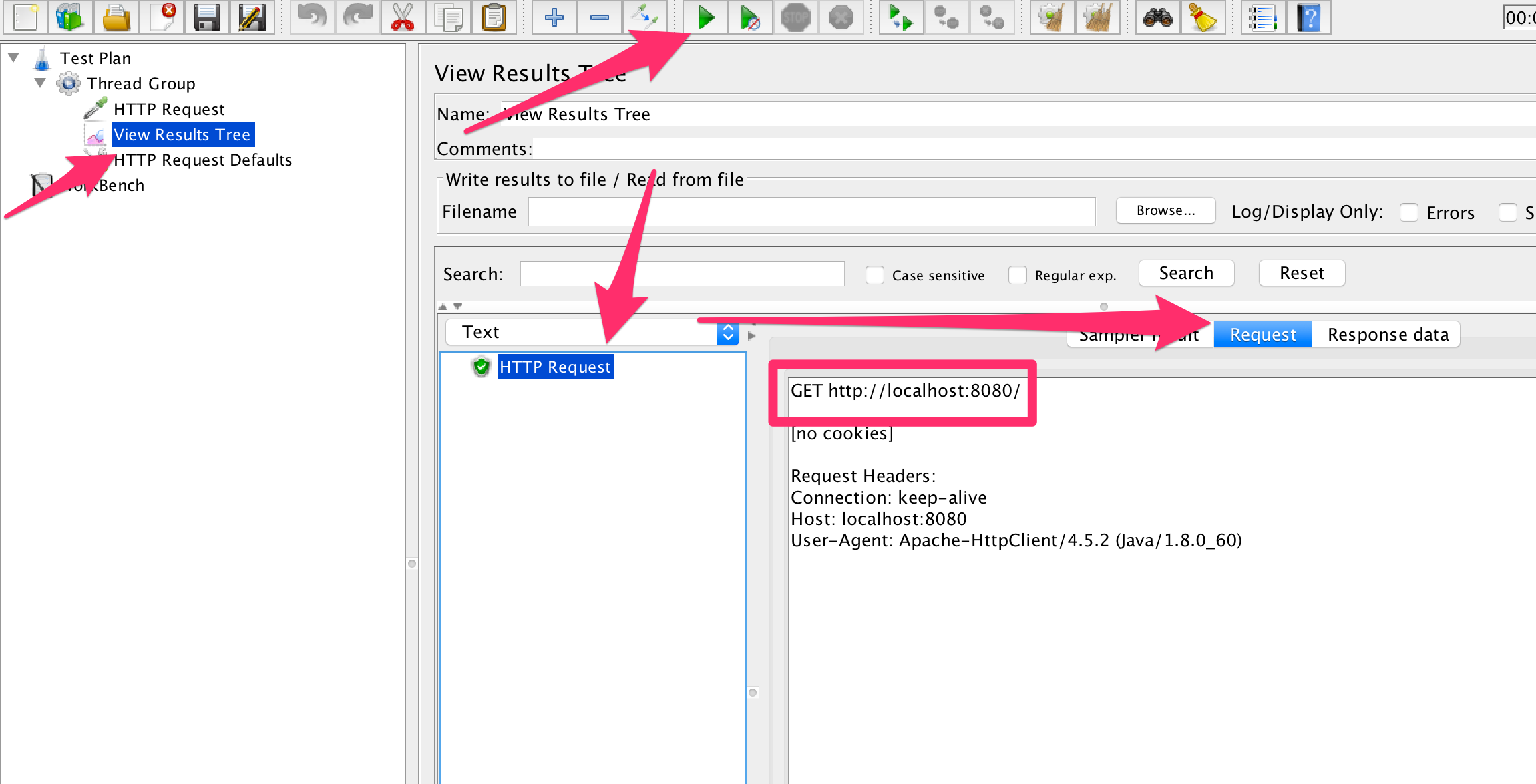Image resolution: width=1536 pixels, height=784 pixels.
Task: Click the Comments input field
Action: pos(1034,148)
